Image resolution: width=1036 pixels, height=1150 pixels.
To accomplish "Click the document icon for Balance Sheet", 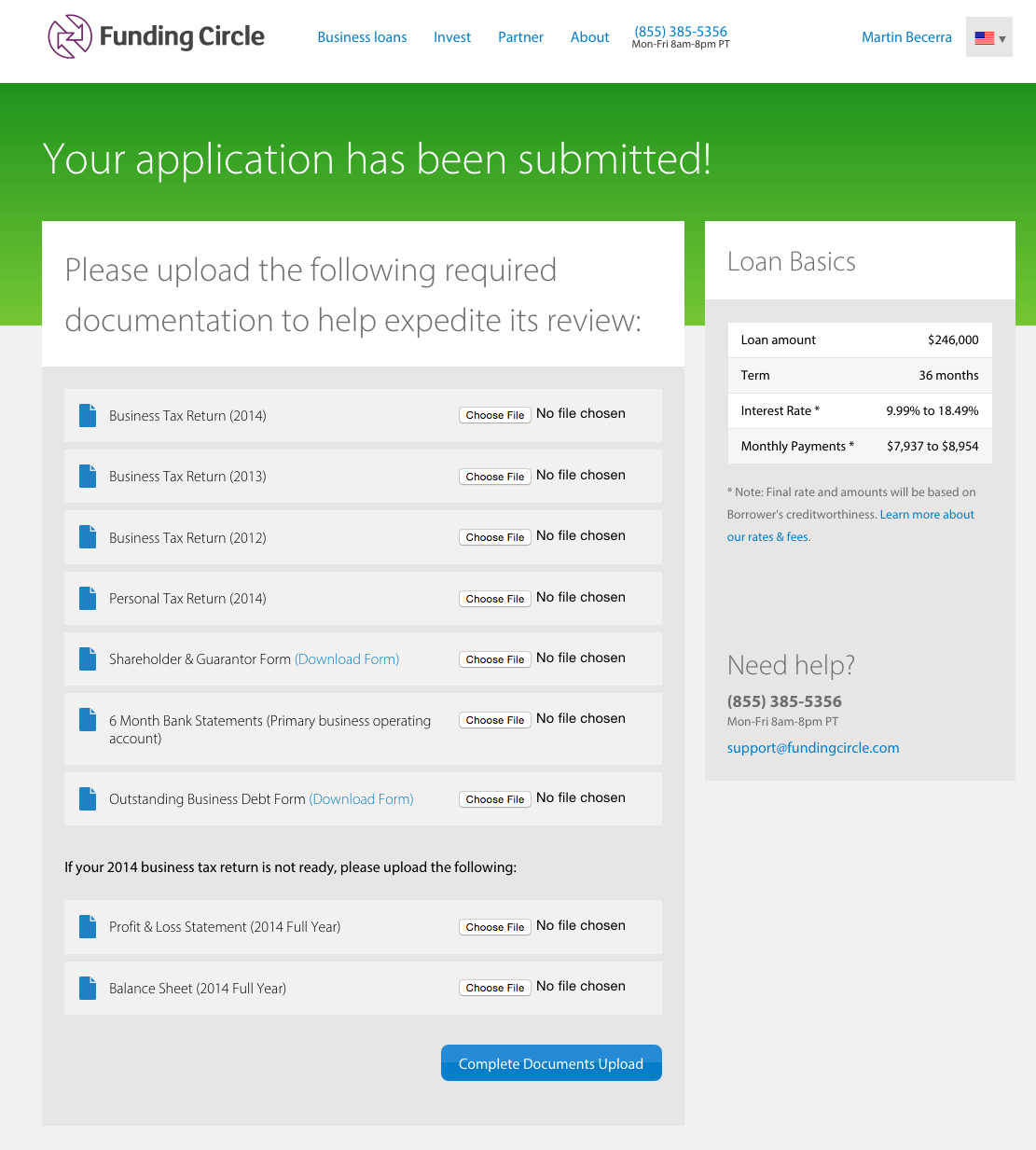I will (x=88, y=988).
